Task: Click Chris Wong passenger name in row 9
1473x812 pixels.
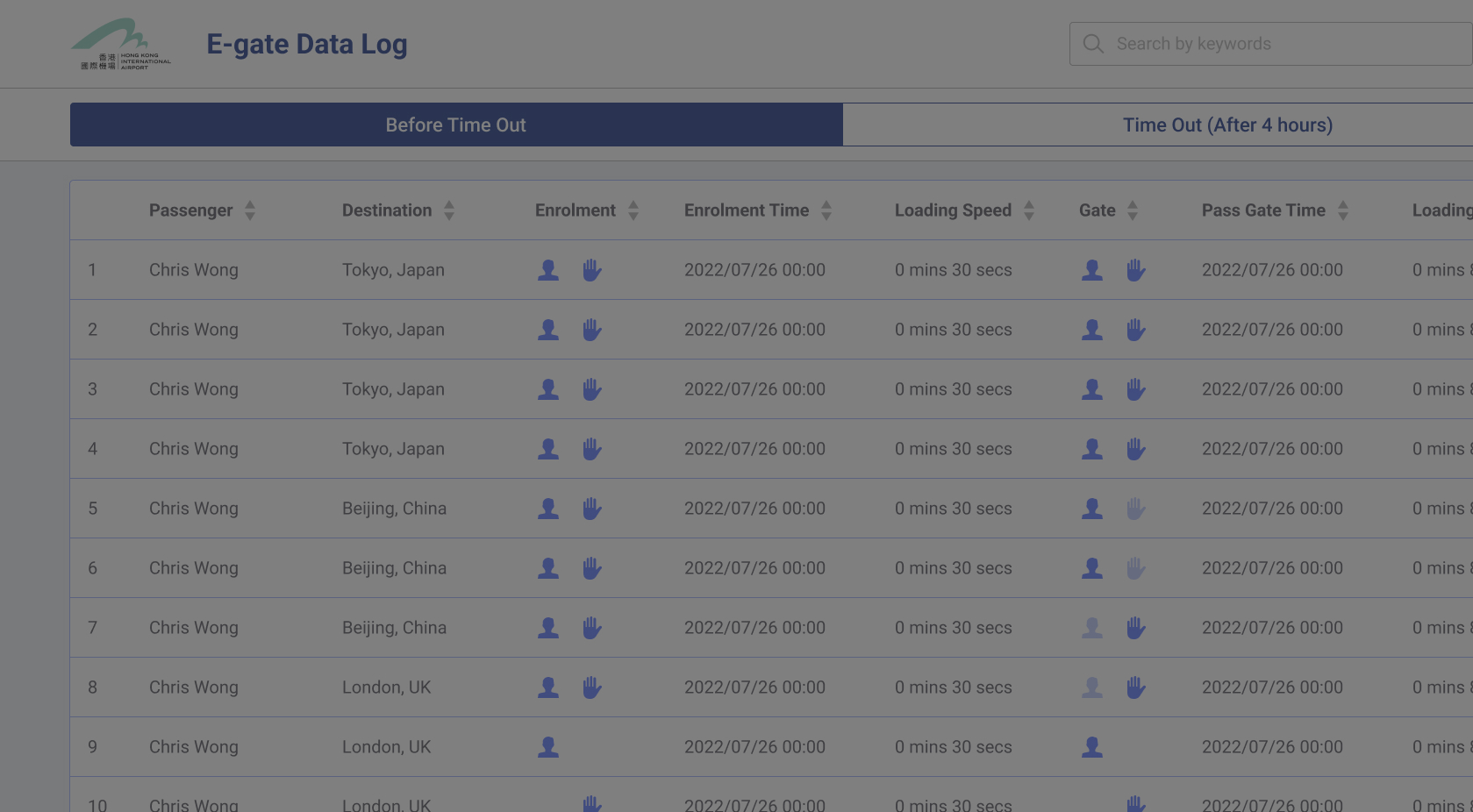Action: (x=194, y=747)
